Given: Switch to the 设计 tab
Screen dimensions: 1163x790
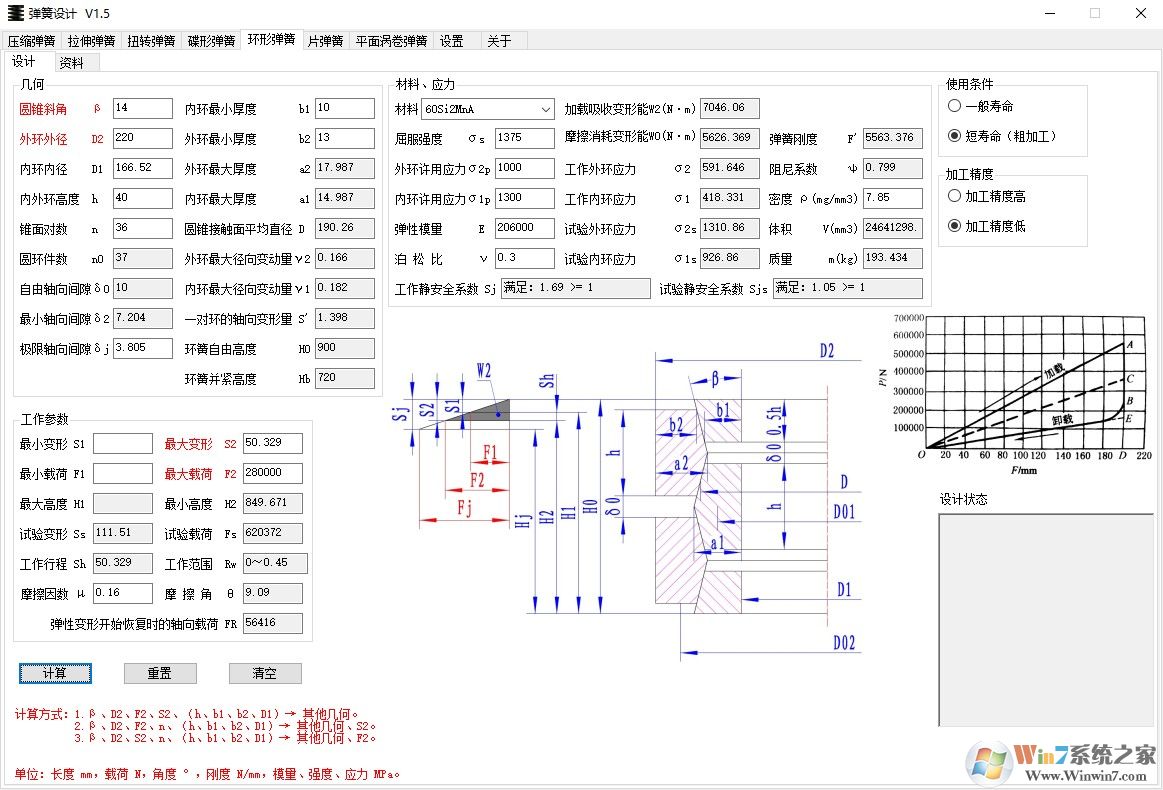Looking at the screenshot, I should click(25, 61).
